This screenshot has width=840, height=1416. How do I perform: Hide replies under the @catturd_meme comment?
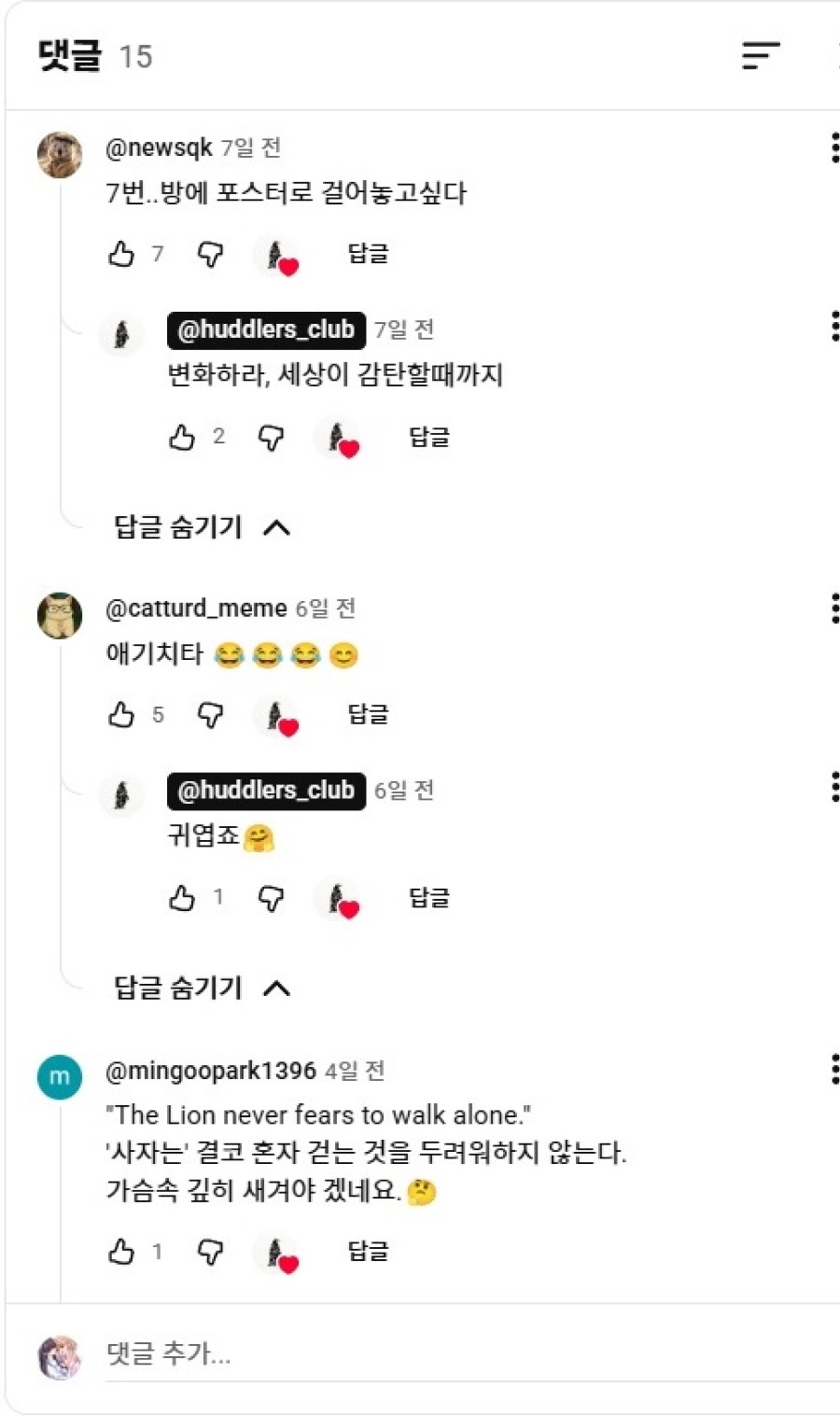coord(202,988)
